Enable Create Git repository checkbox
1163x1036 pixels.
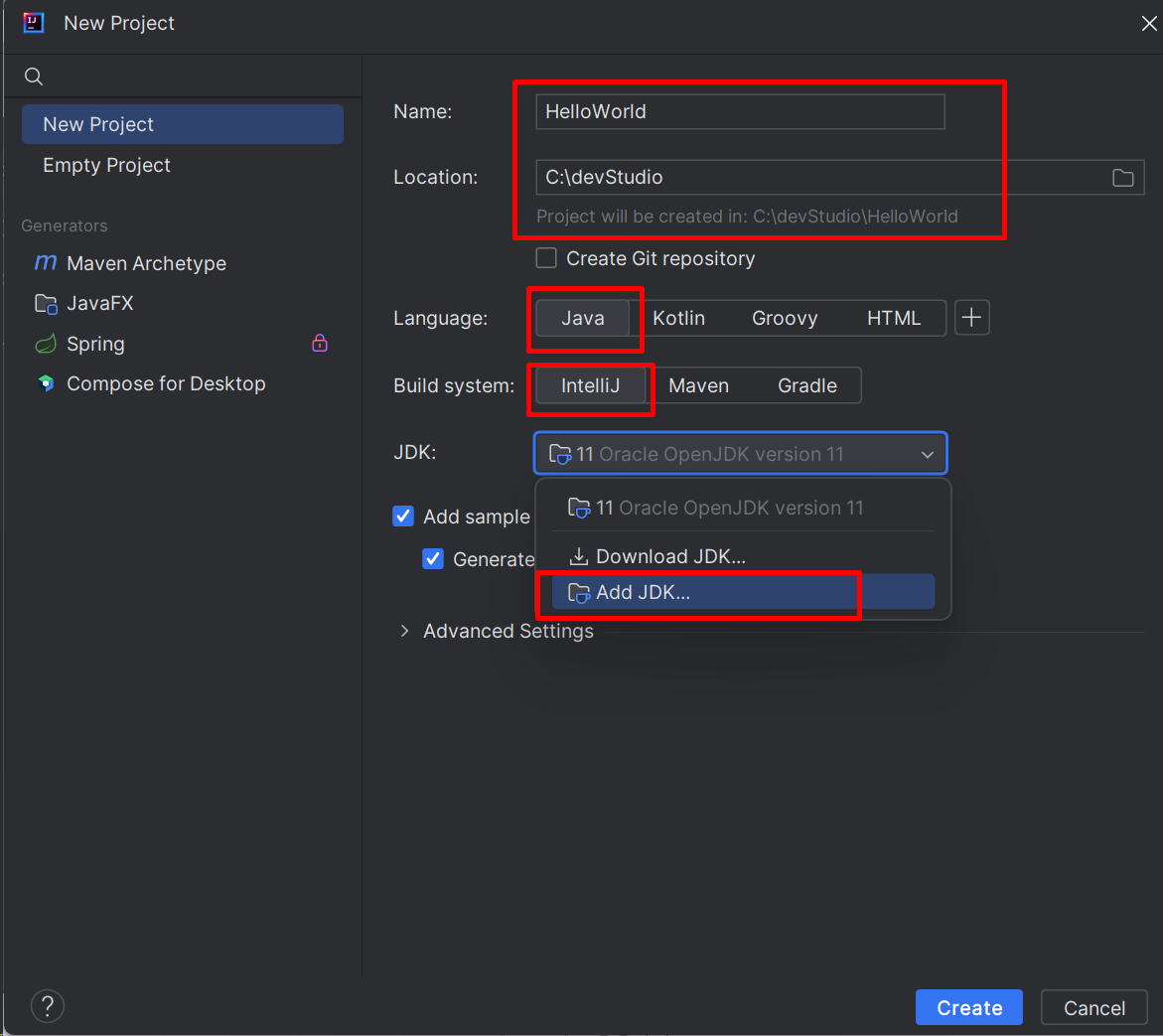coord(546,258)
